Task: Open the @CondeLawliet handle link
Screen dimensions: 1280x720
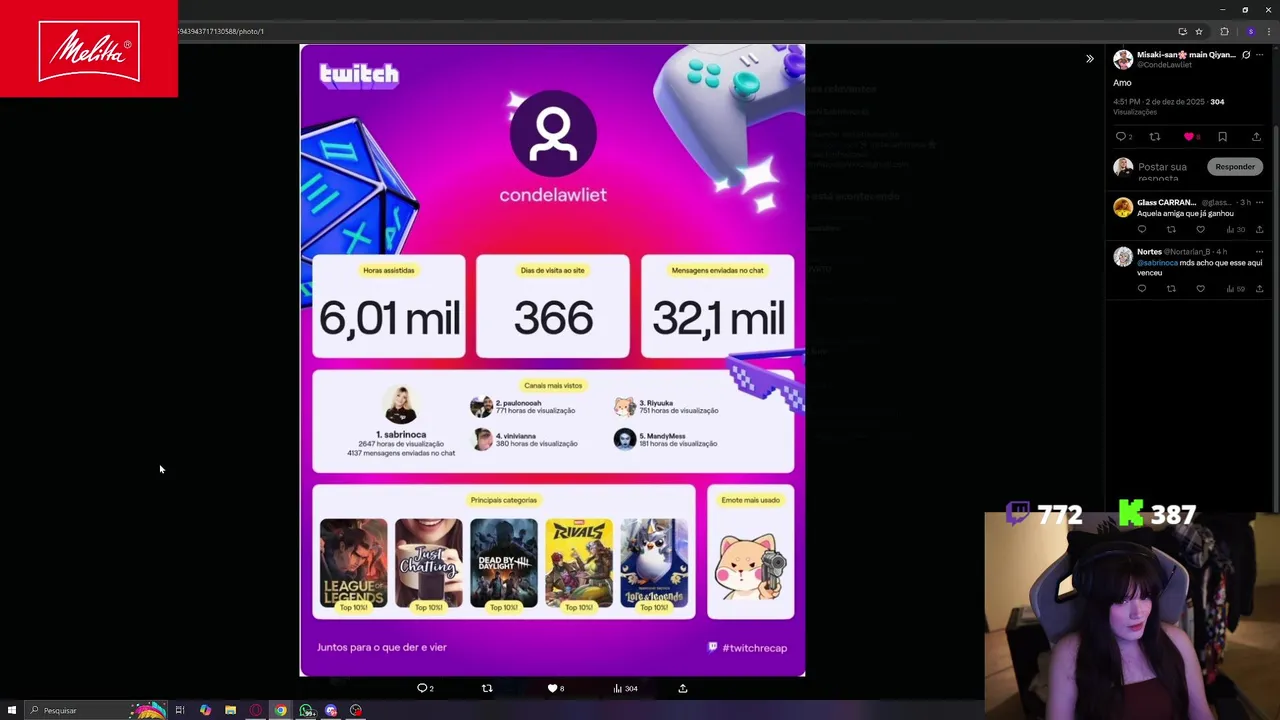Action: pos(1165,65)
